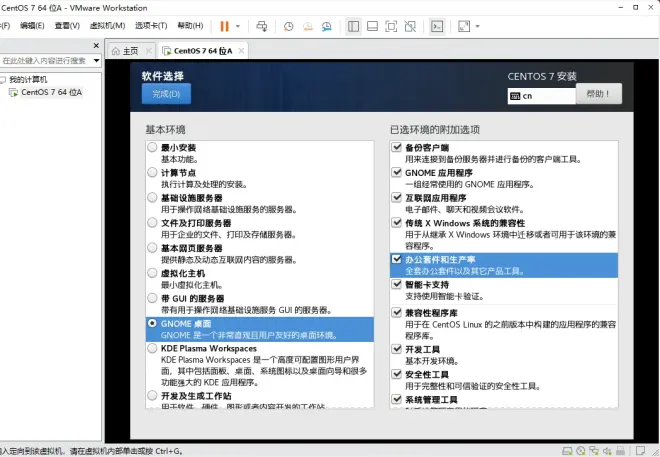
Task: Focus the library search field
Action: click(45, 61)
